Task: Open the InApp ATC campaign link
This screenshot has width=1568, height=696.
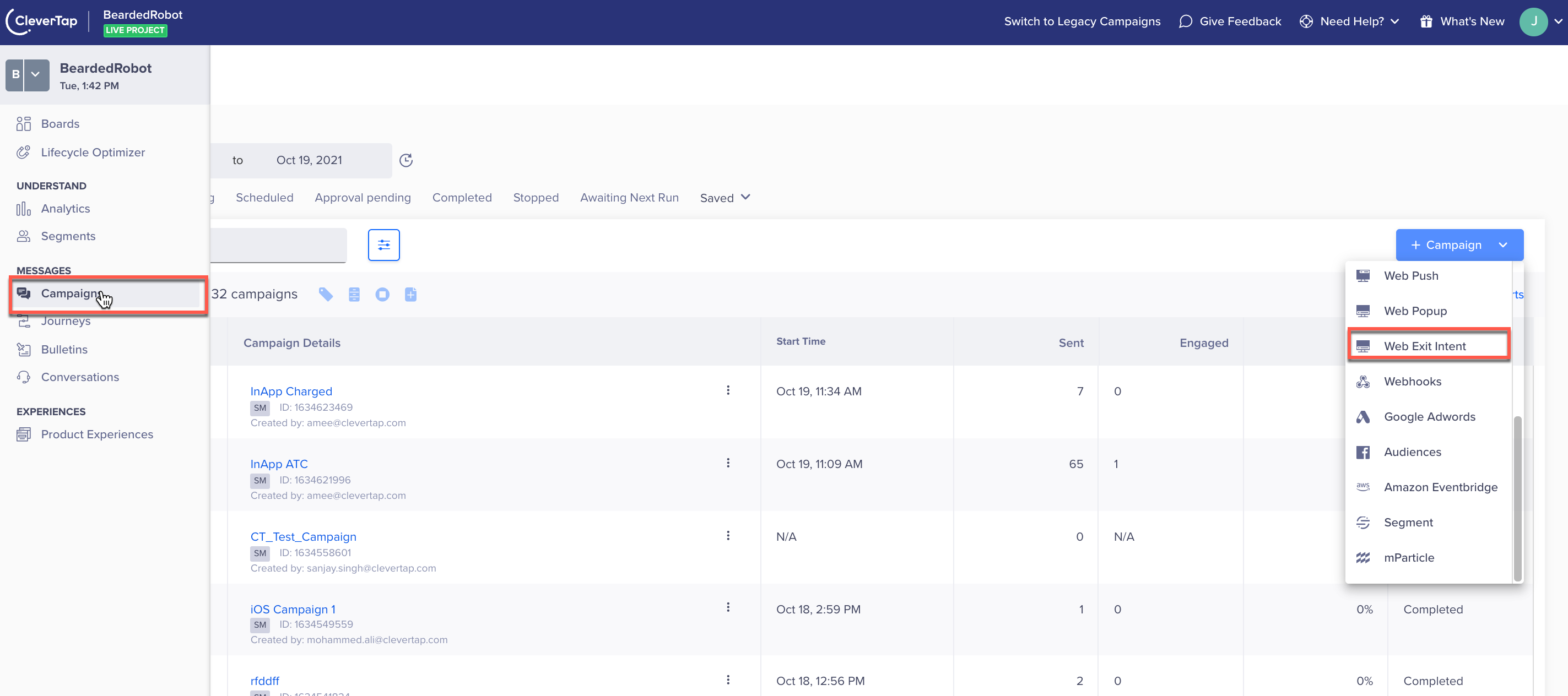Action: pos(279,464)
